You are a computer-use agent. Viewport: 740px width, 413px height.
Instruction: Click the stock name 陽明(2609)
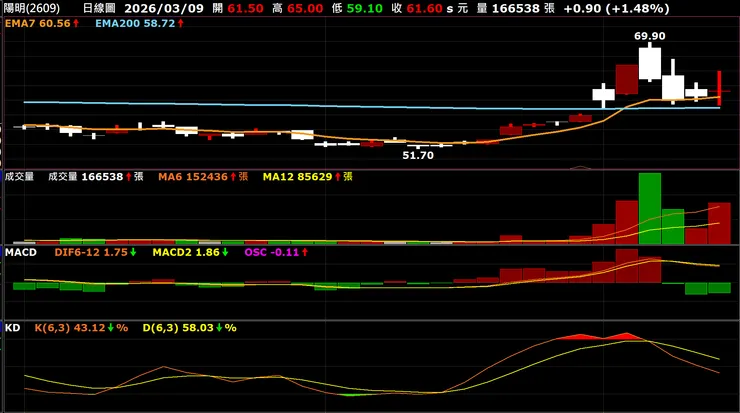pyautogui.click(x=32, y=8)
